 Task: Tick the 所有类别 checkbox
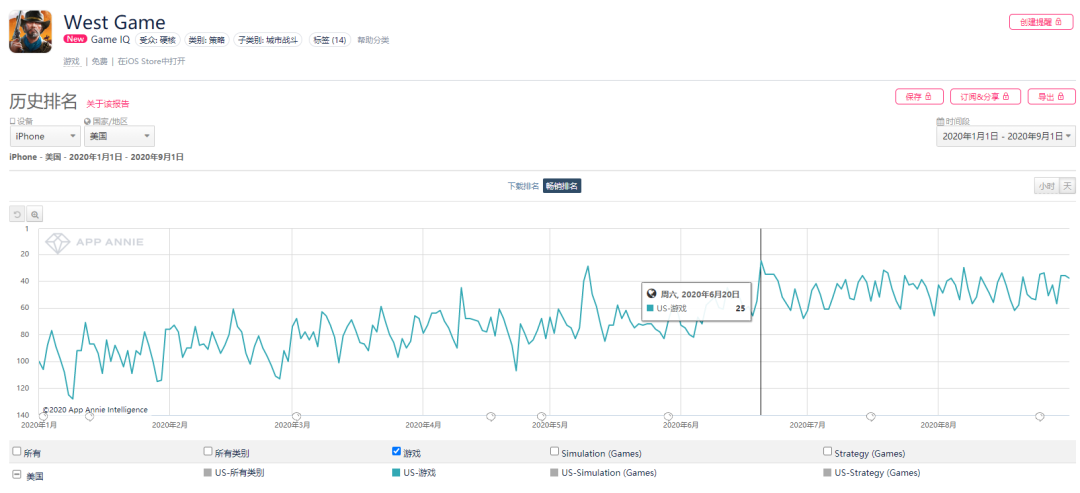click(x=207, y=451)
